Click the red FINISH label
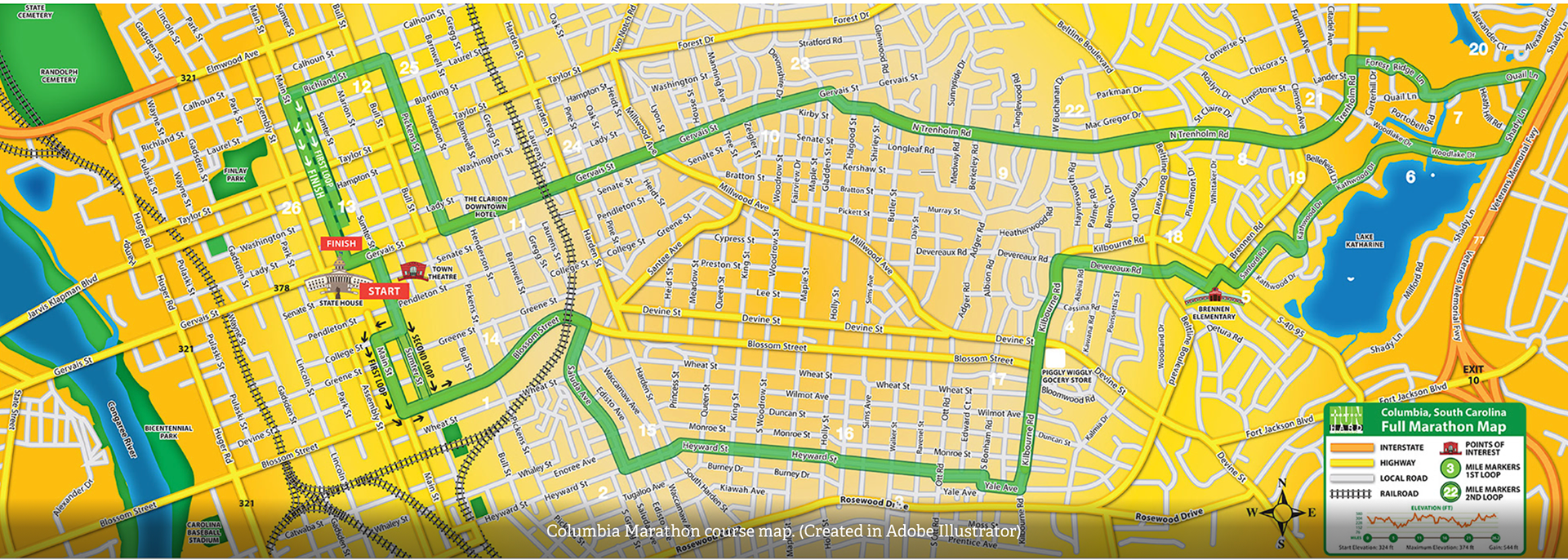 pos(341,243)
